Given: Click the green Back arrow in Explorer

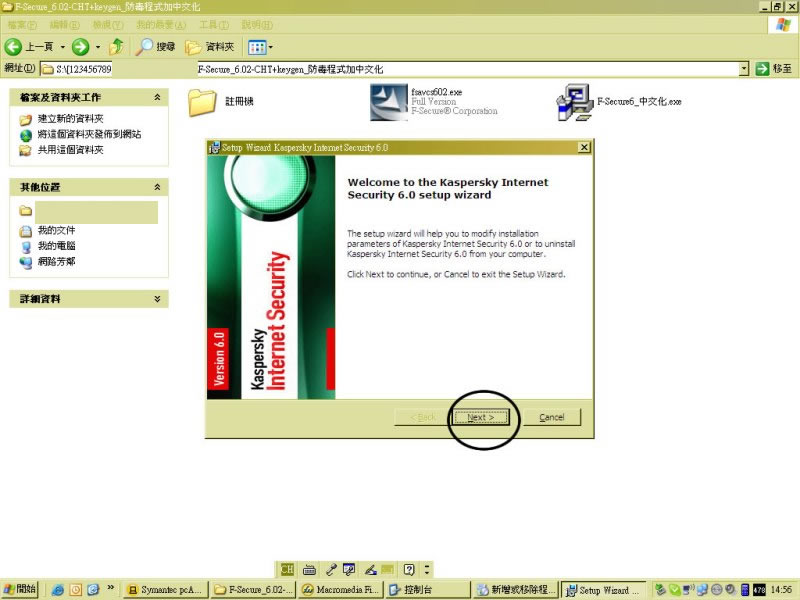Looking at the screenshot, I should [x=13, y=47].
